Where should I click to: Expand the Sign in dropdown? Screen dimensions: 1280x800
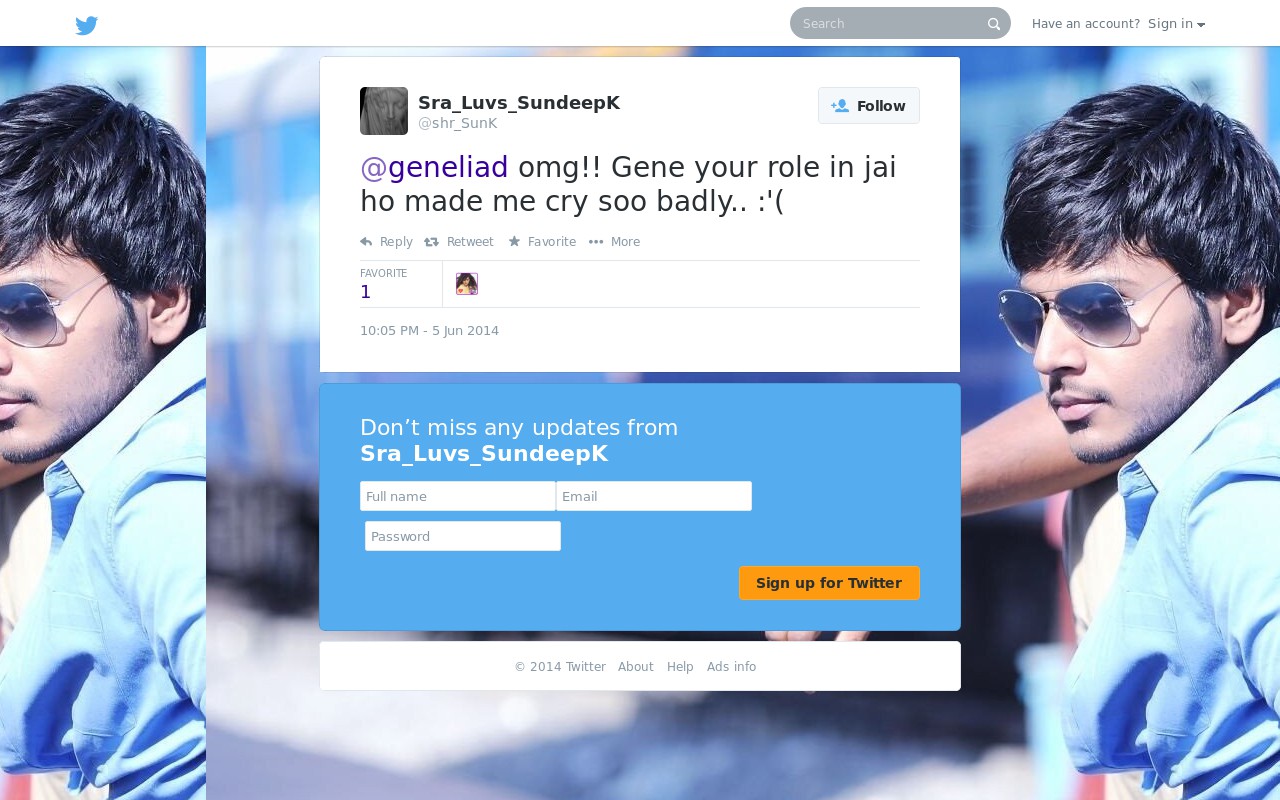click(1176, 24)
